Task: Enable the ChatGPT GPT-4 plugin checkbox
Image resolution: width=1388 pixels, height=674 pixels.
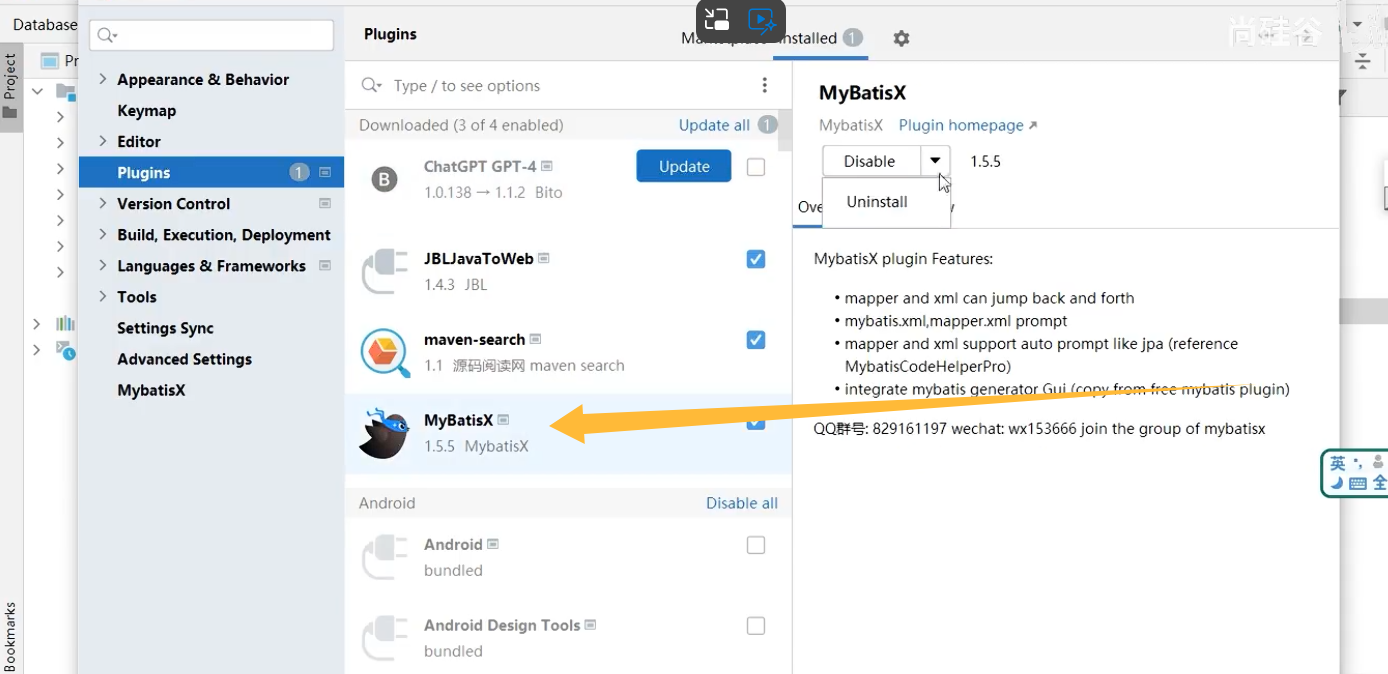Action: (756, 167)
